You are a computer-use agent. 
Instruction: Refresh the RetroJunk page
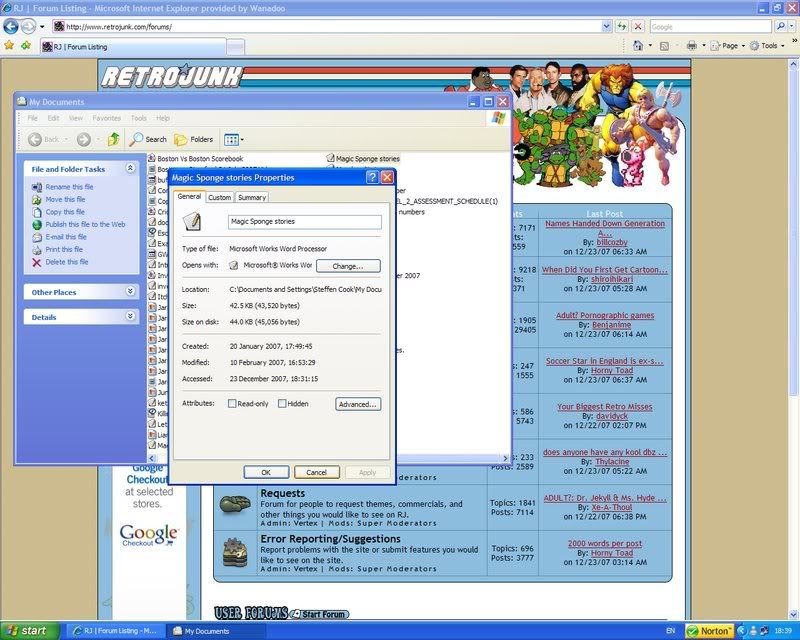[621, 27]
